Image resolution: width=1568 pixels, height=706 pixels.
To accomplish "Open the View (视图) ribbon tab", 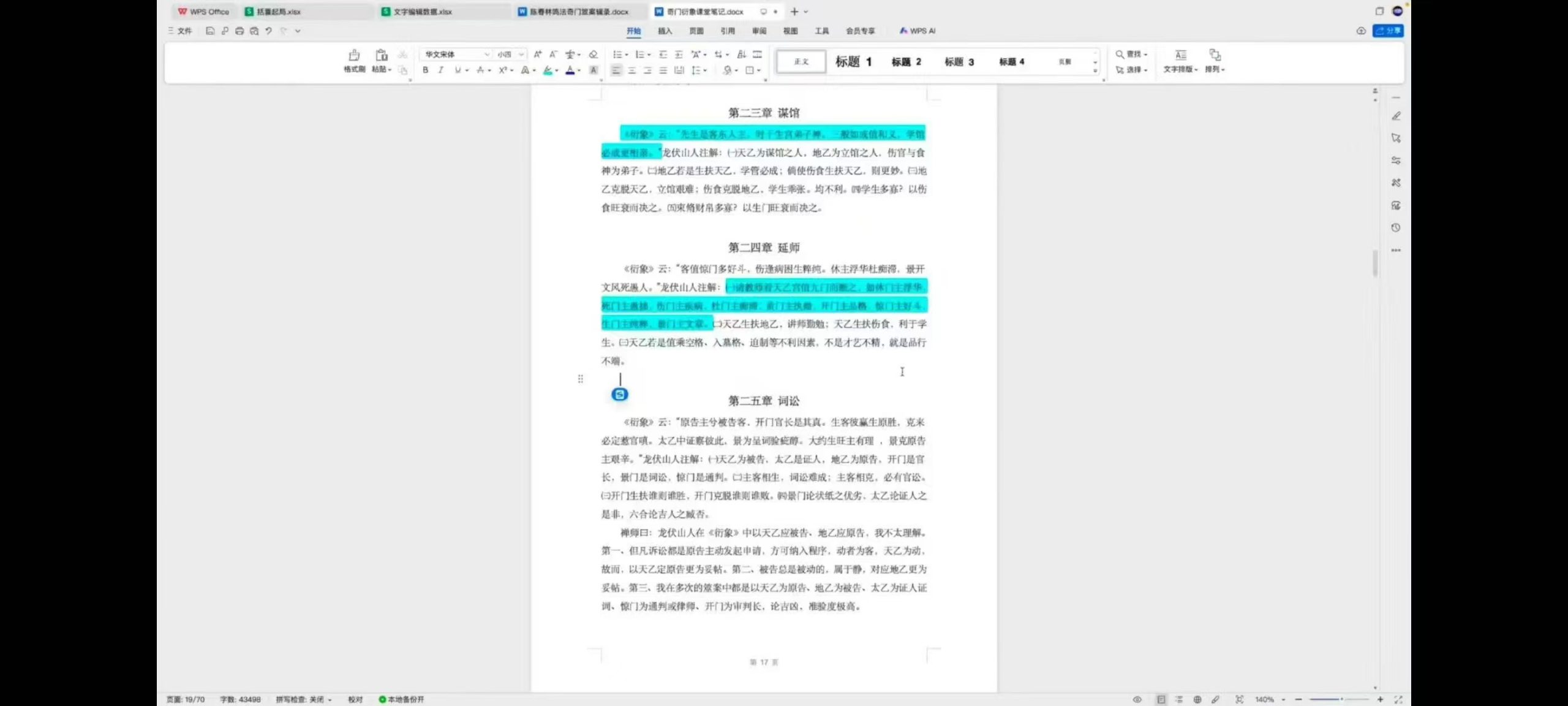I will click(x=790, y=31).
